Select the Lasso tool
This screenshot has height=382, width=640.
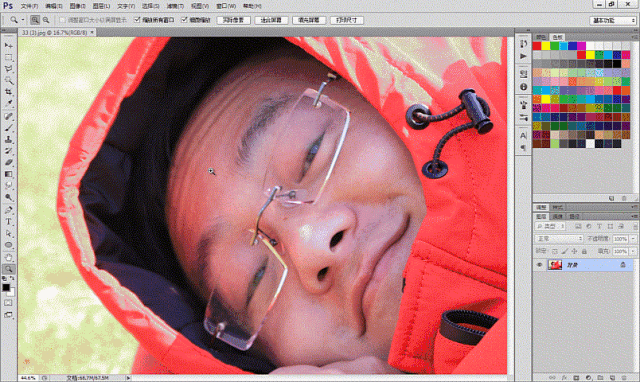point(8,69)
